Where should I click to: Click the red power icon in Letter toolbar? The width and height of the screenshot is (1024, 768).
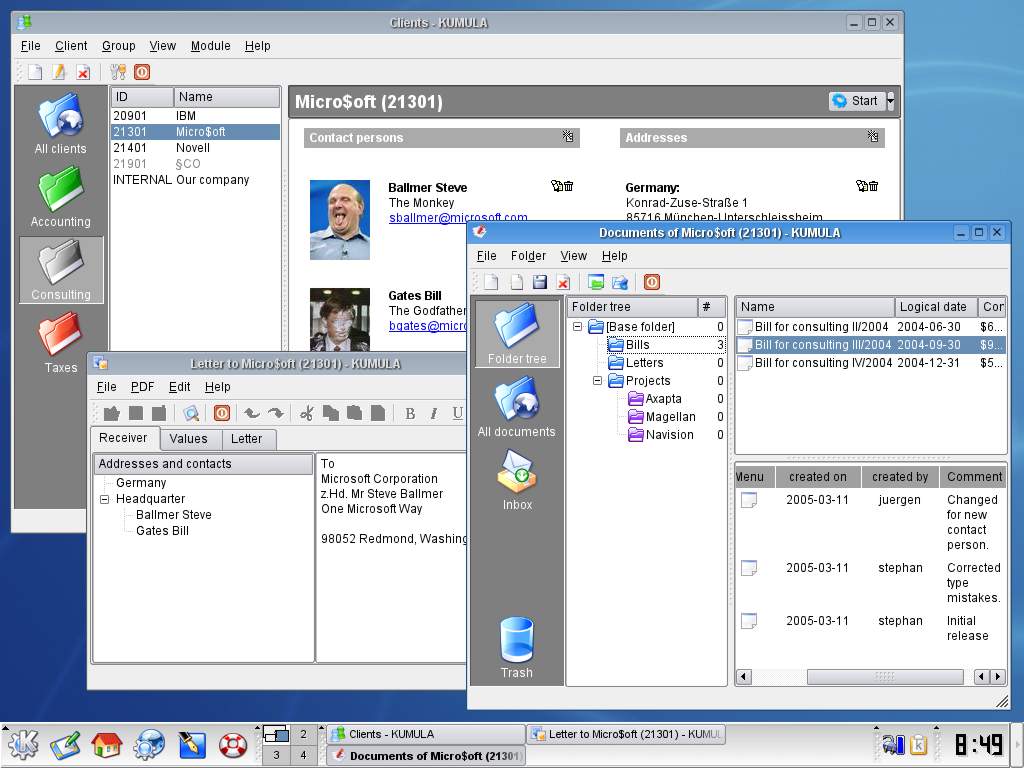pyautogui.click(x=222, y=413)
